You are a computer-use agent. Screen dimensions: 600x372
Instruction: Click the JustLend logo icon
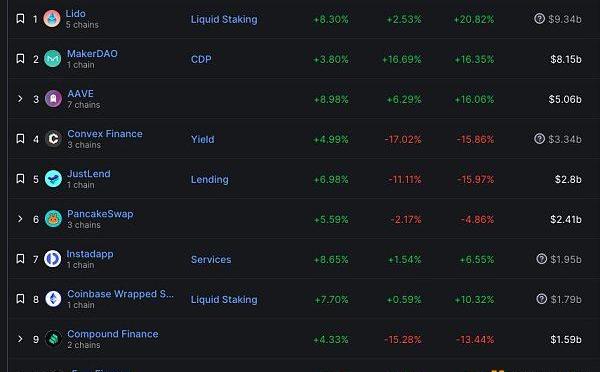tap(53, 179)
